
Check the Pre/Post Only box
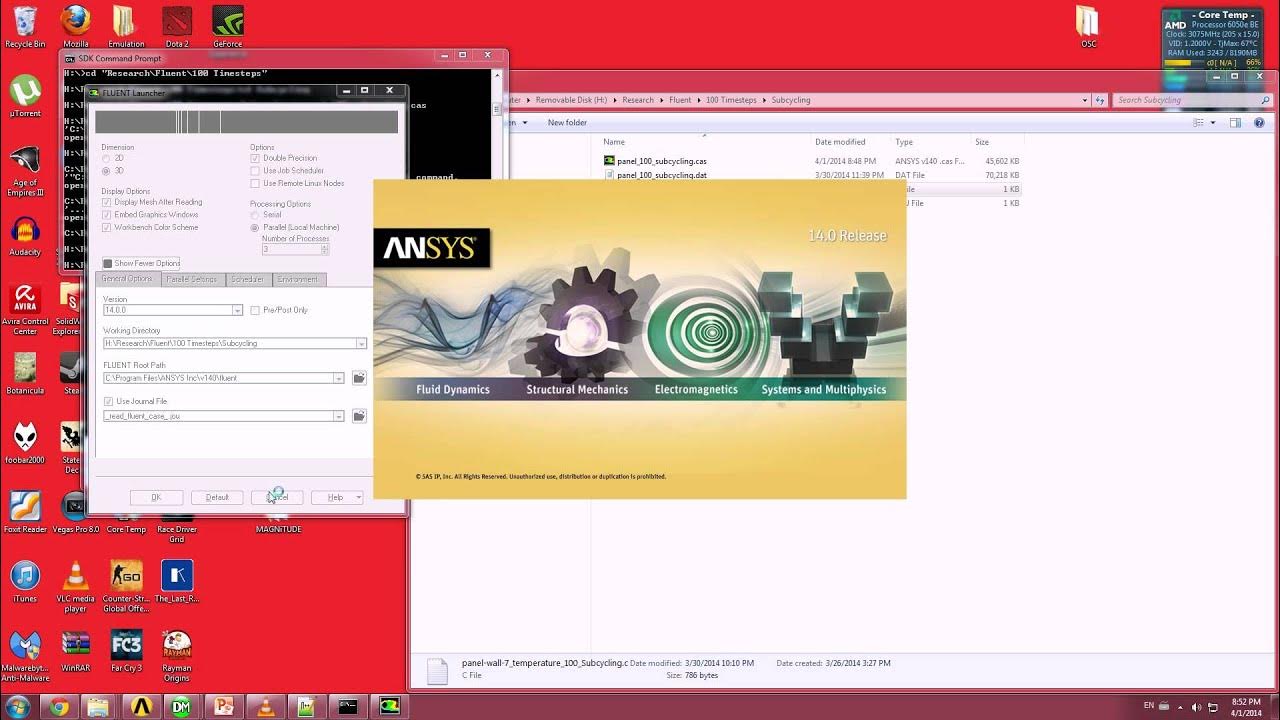[255, 310]
